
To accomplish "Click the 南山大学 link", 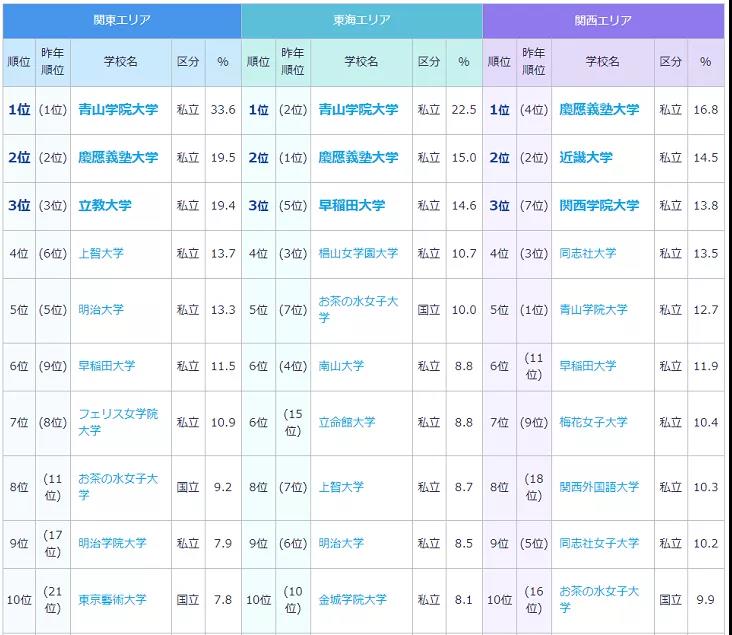I will pos(341,366).
